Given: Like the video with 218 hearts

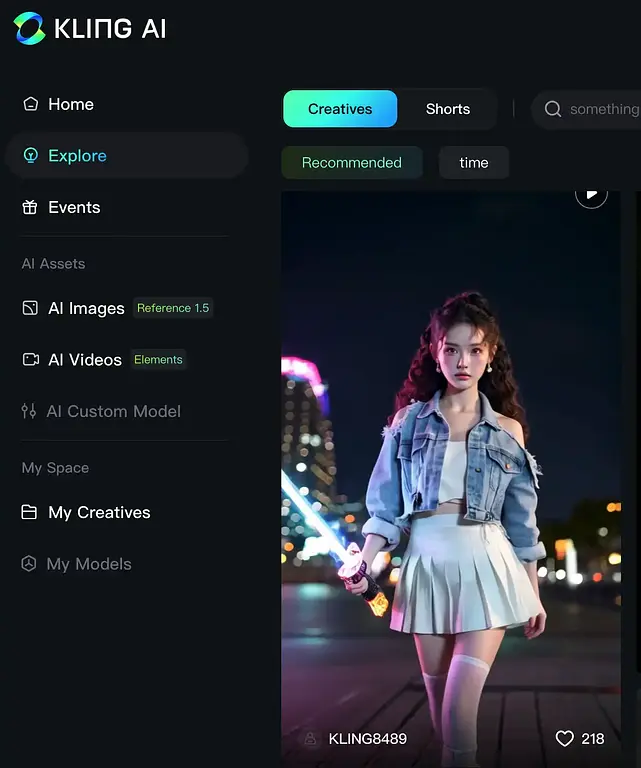Looking at the screenshot, I should pyautogui.click(x=565, y=739).
